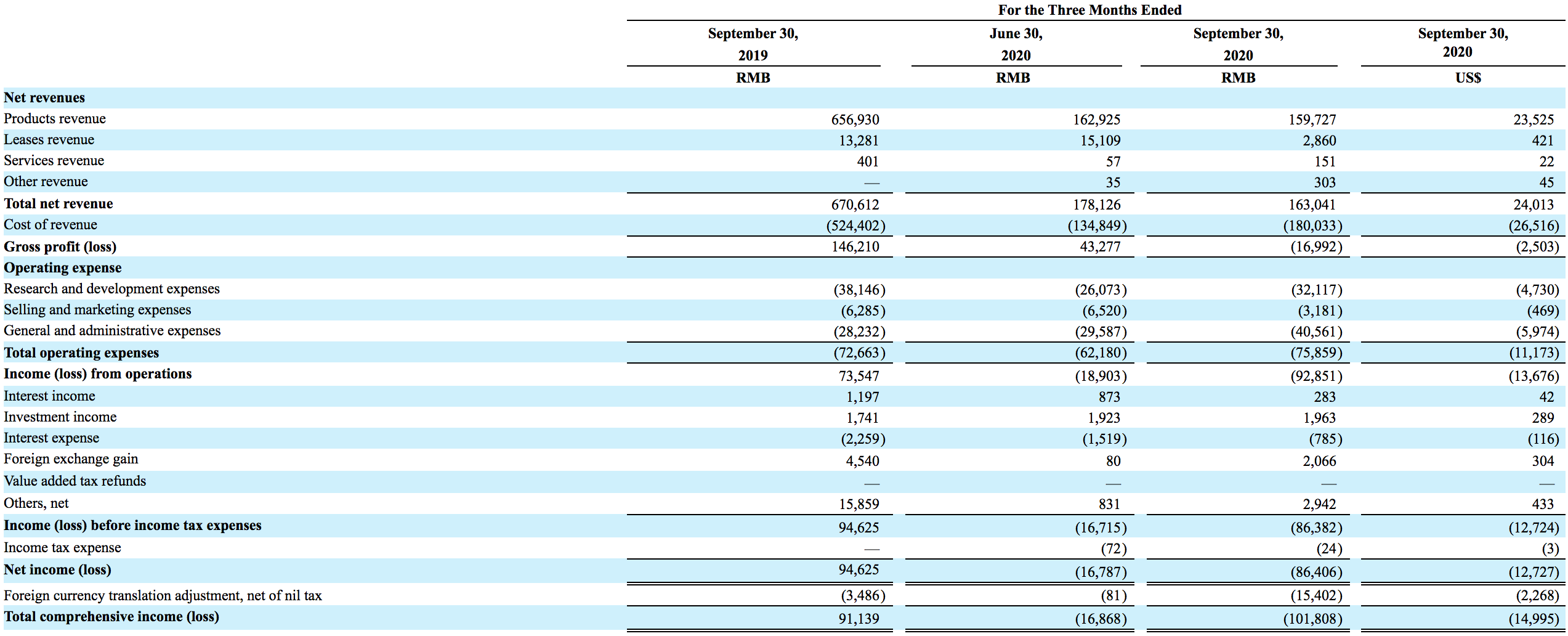
Task: Click "Income (loss) from operations" row label
Action: coord(98,374)
